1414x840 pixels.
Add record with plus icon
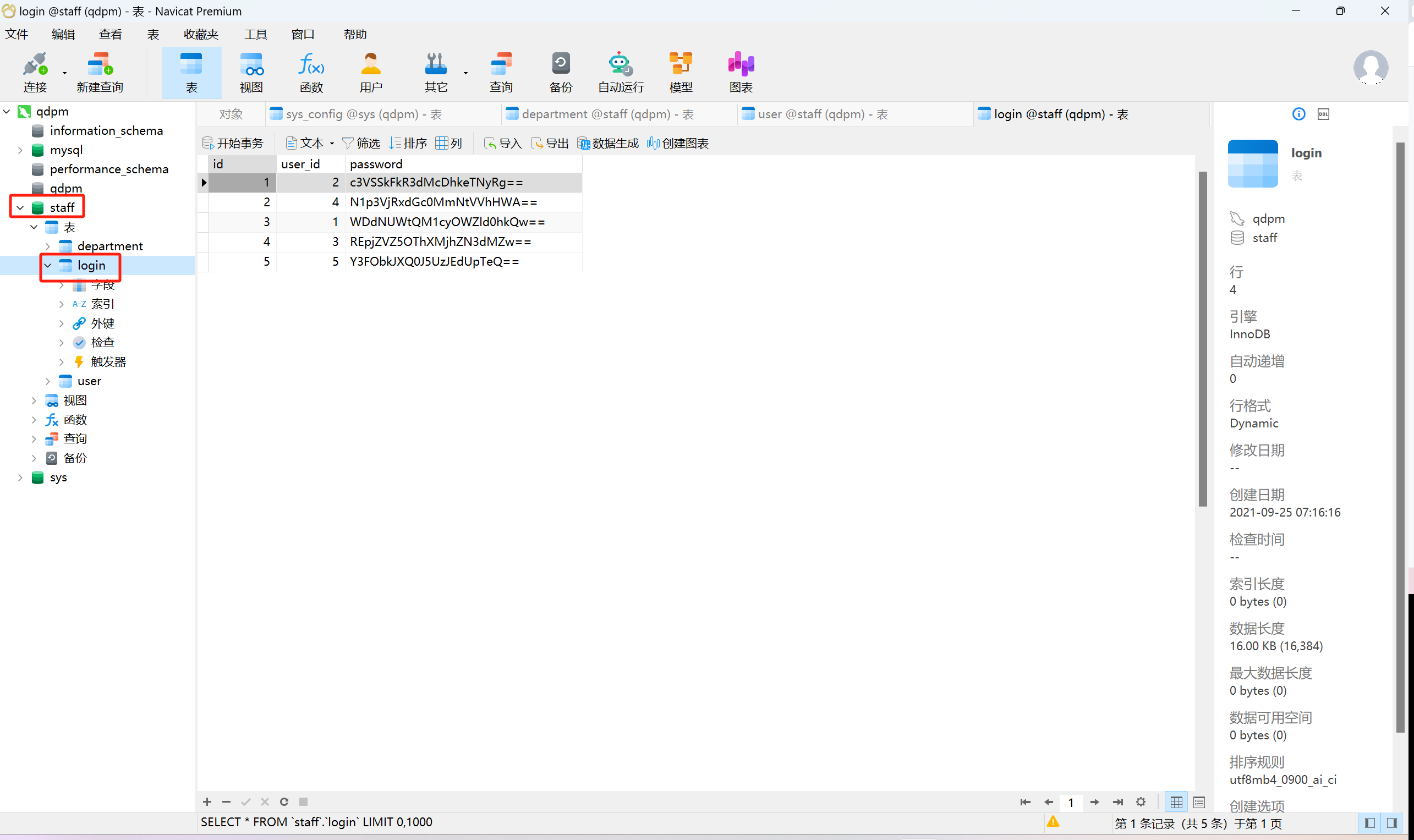[x=207, y=801]
